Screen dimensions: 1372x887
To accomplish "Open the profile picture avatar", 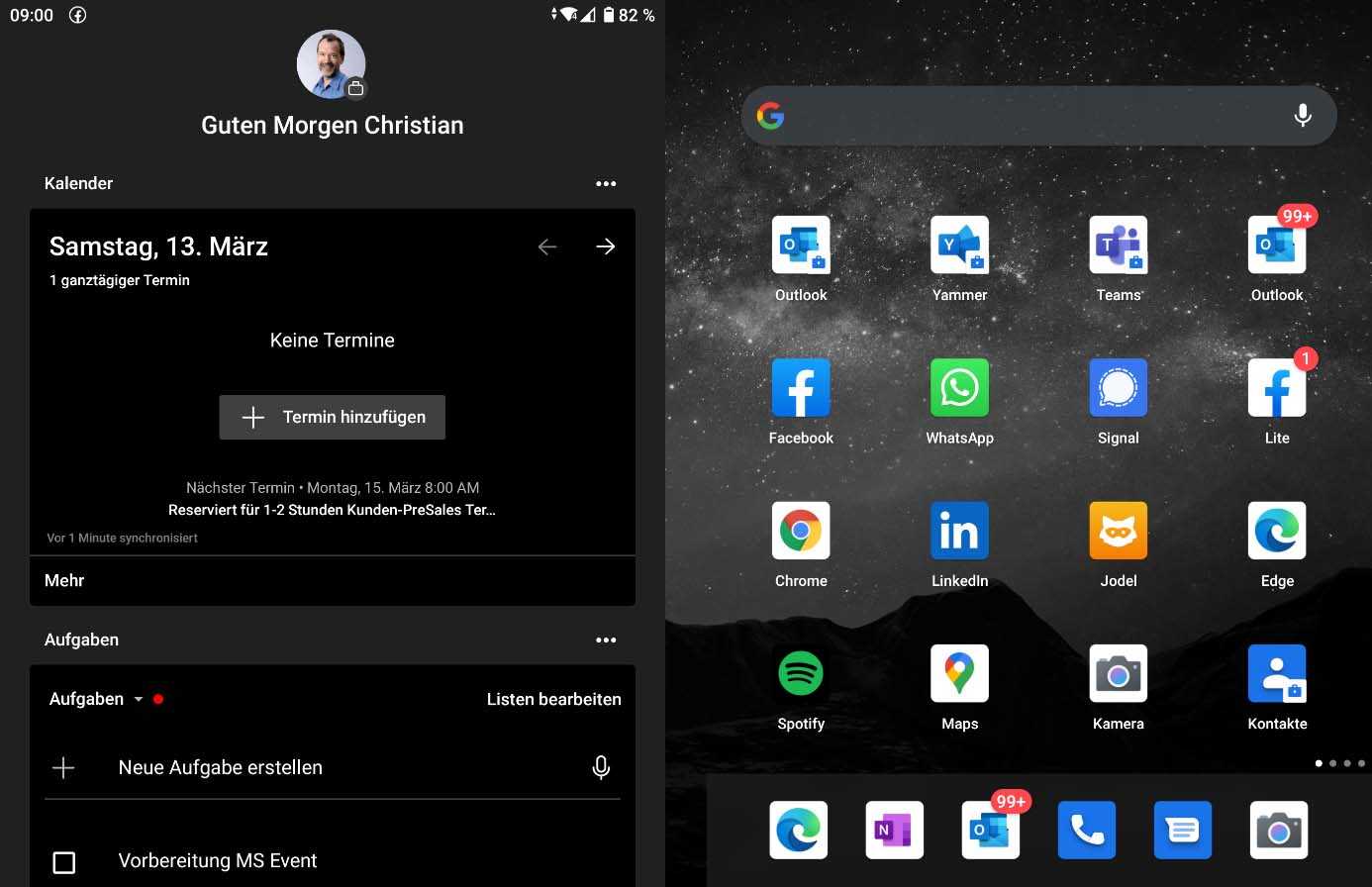I will pos(332,64).
